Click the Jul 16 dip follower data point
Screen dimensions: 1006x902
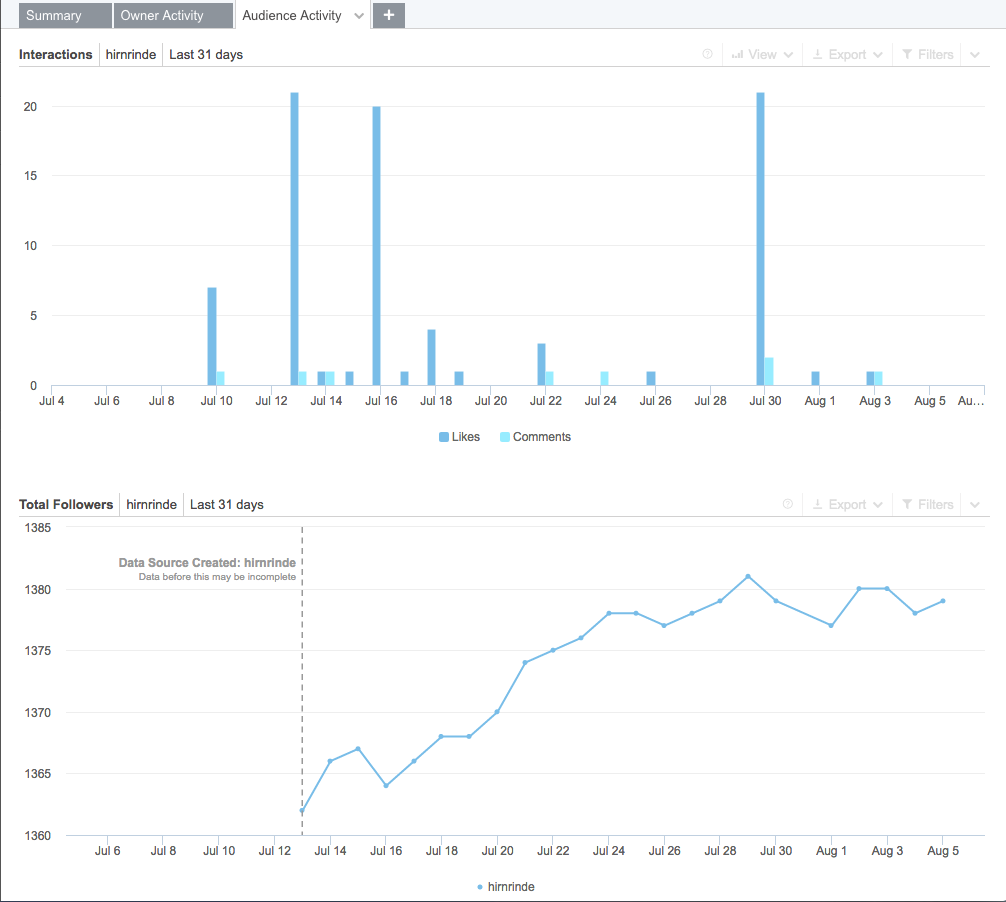(386, 785)
